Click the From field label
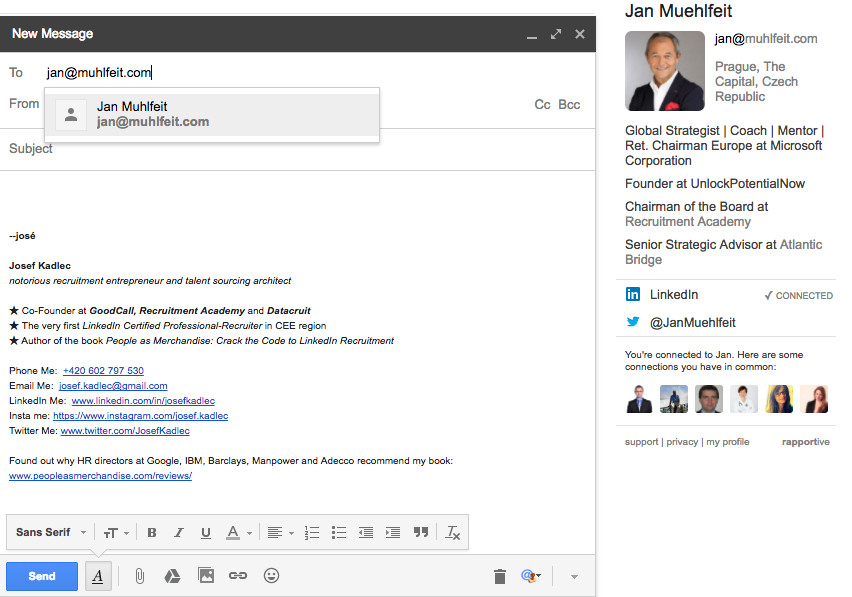 pos(24,104)
